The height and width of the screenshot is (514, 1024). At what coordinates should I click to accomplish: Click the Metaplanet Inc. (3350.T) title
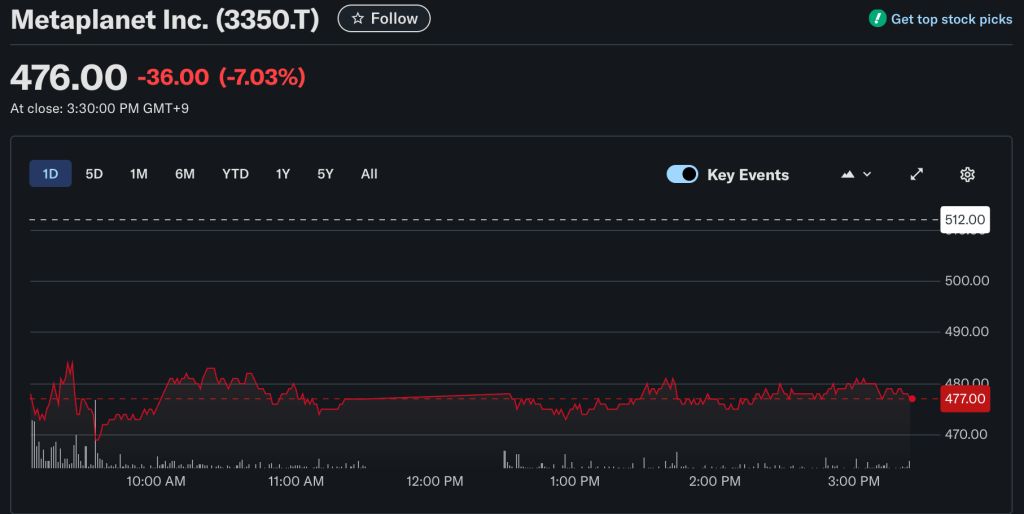pos(165,20)
